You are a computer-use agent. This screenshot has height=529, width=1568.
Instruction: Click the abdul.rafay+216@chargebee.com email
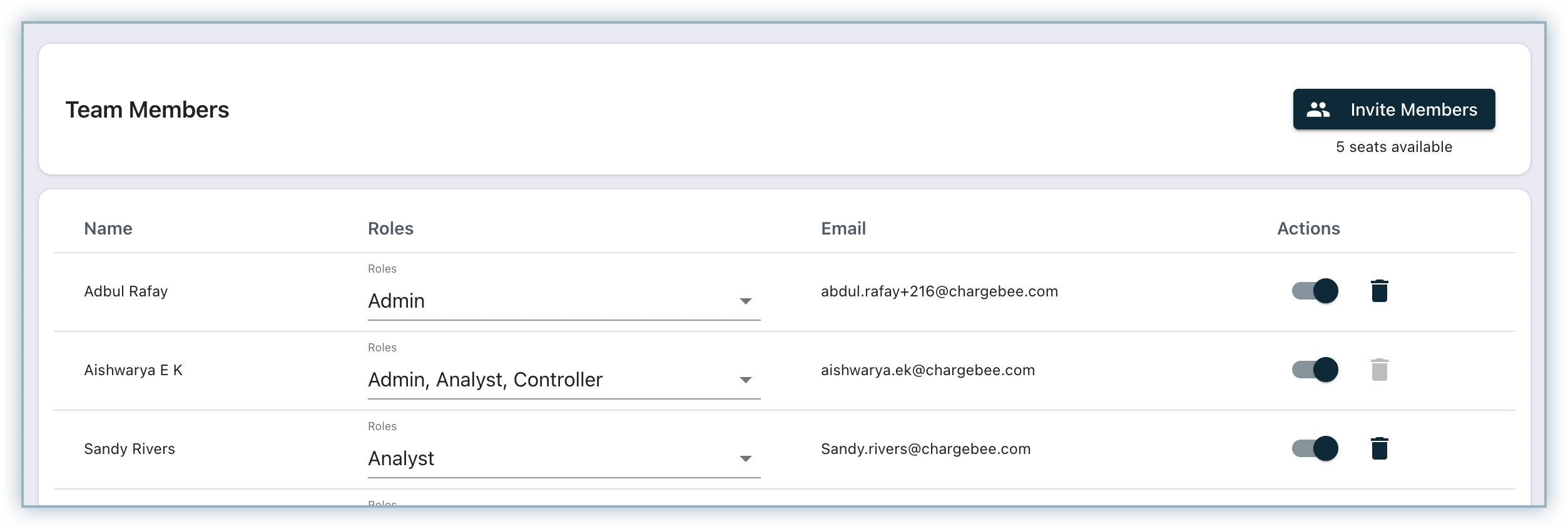point(939,291)
